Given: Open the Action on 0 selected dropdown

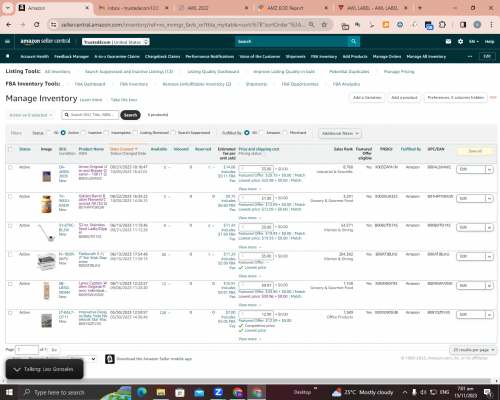Looking at the screenshot, I should click(30, 115).
